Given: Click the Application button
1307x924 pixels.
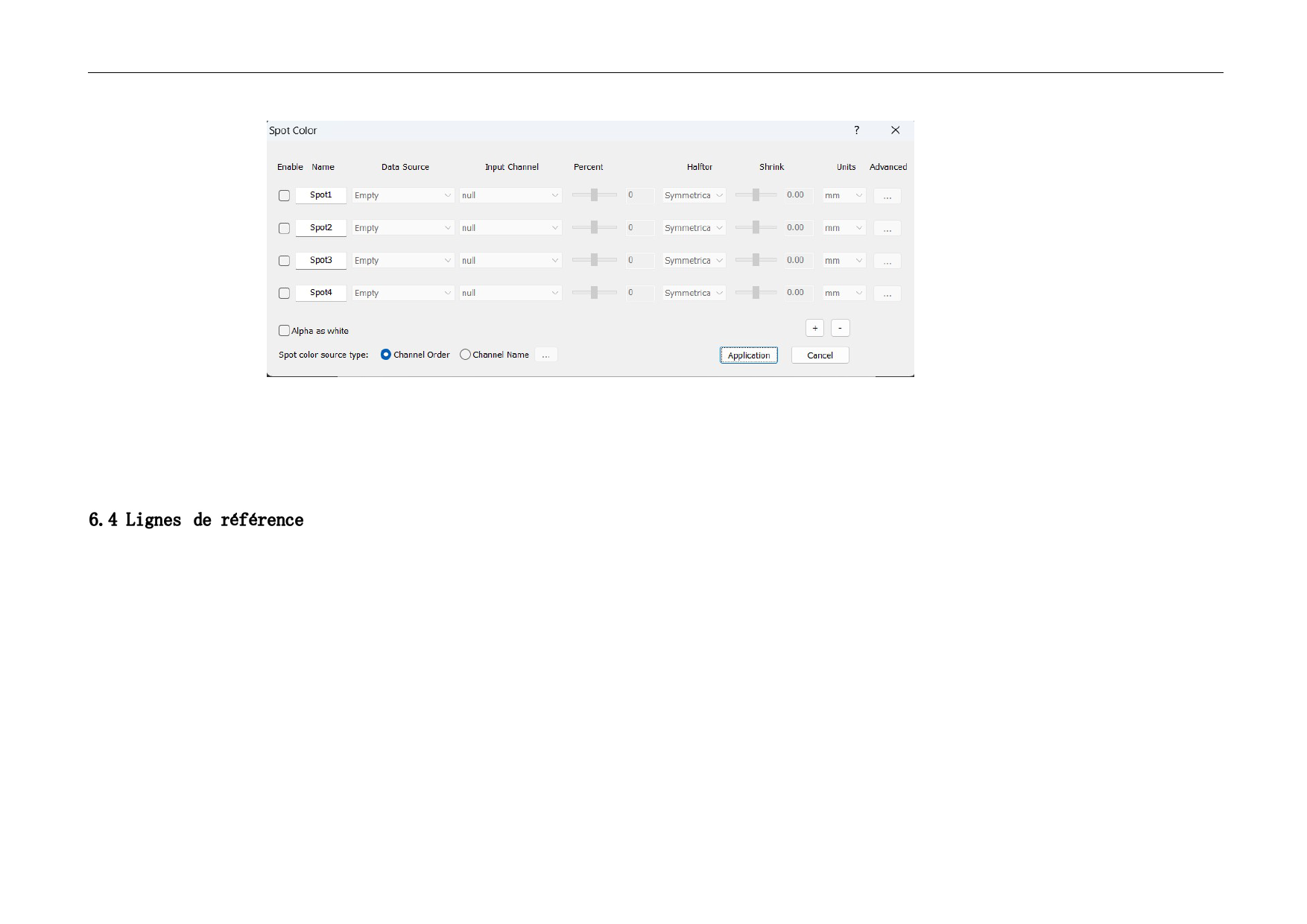Looking at the screenshot, I should [x=748, y=355].
